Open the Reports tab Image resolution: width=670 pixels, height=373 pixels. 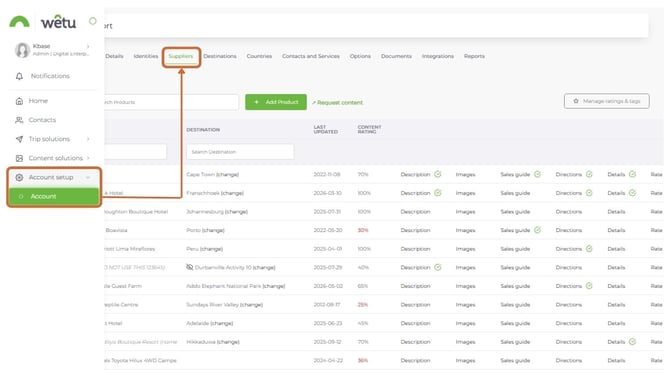coord(474,56)
